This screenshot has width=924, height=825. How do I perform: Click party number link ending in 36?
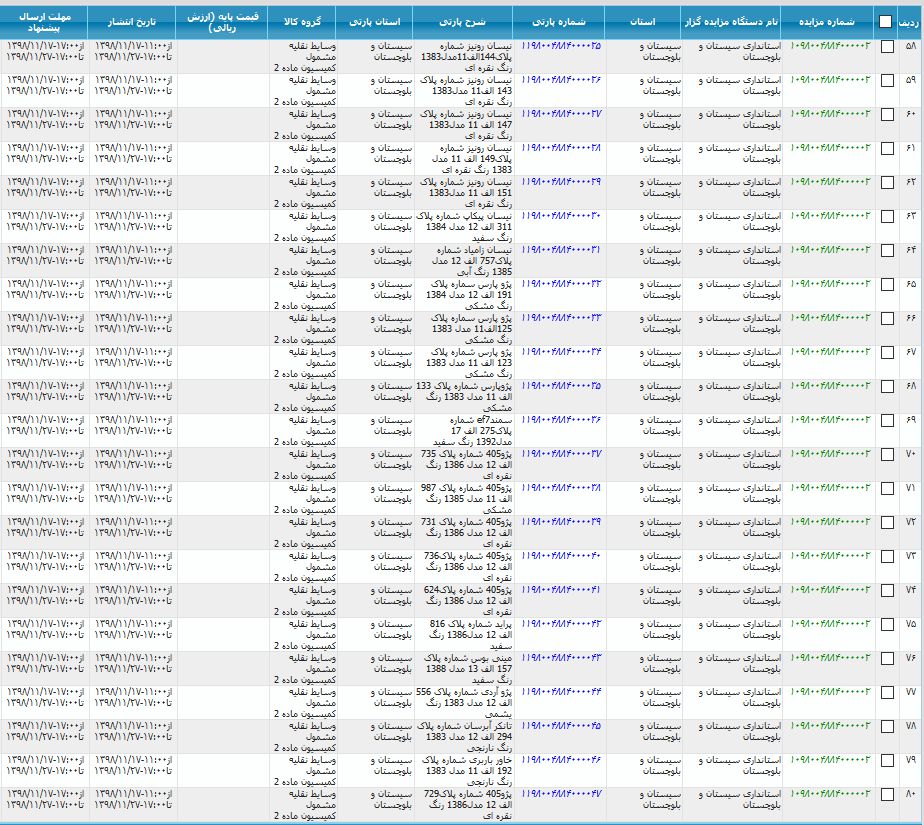[561, 420]
